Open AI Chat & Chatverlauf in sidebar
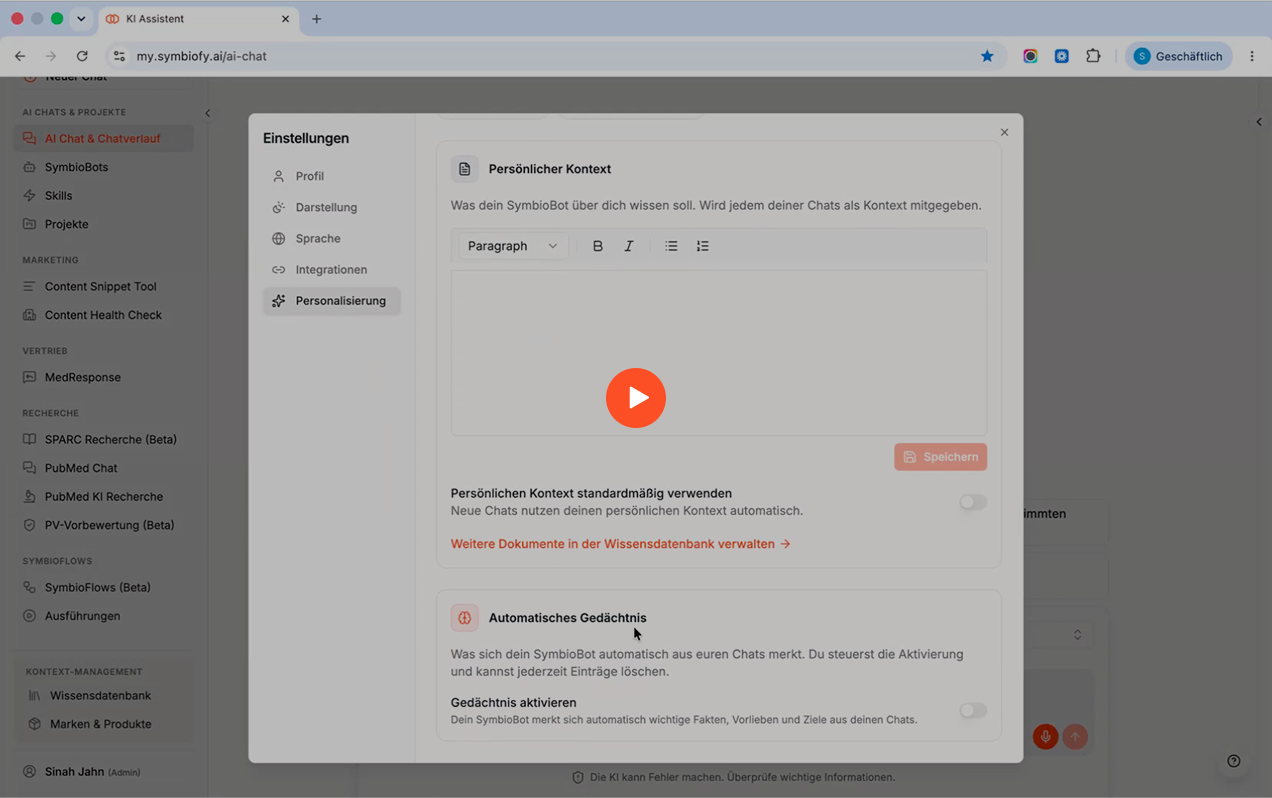This screenshot has width=1272, height=798. pyautogui.click(x=104, y=138)
